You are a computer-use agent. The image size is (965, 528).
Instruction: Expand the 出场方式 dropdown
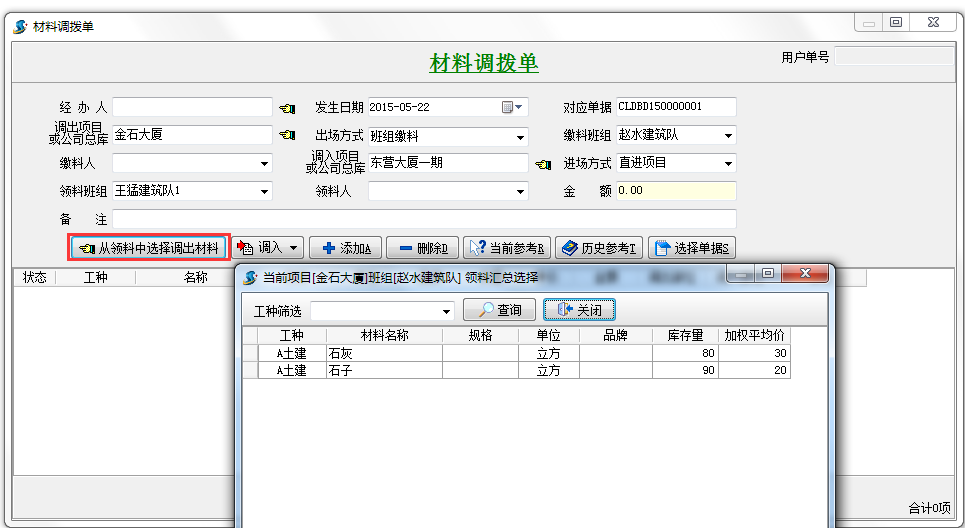[520, 136]
